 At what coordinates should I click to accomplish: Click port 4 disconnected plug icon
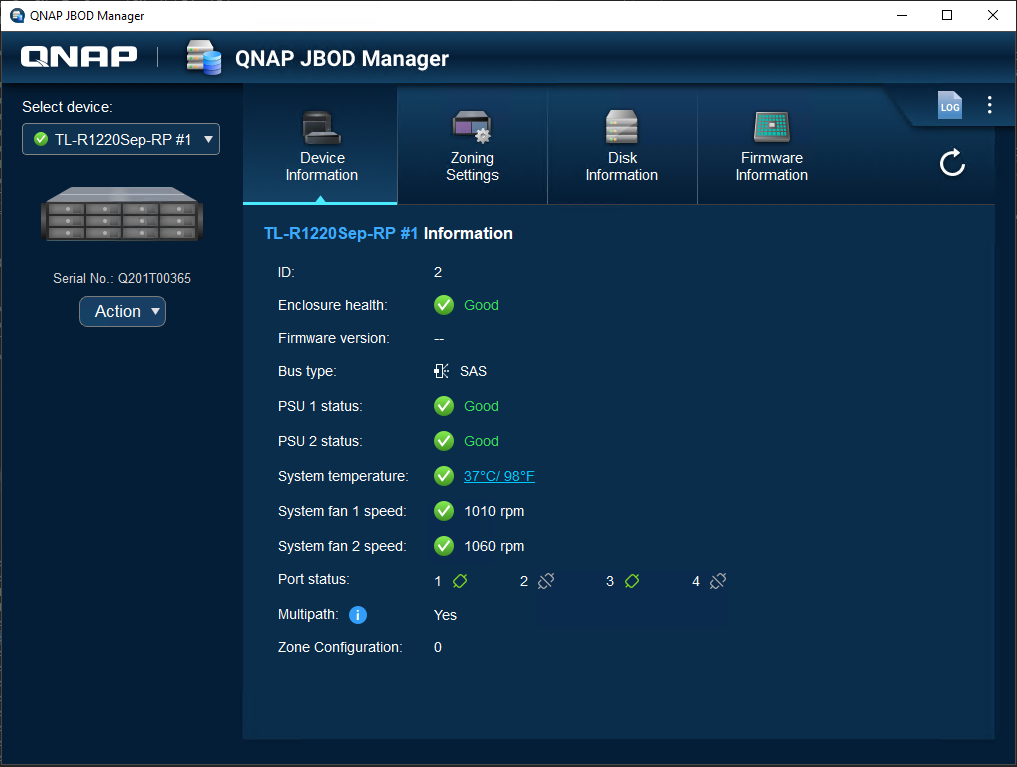coord(718,581)
